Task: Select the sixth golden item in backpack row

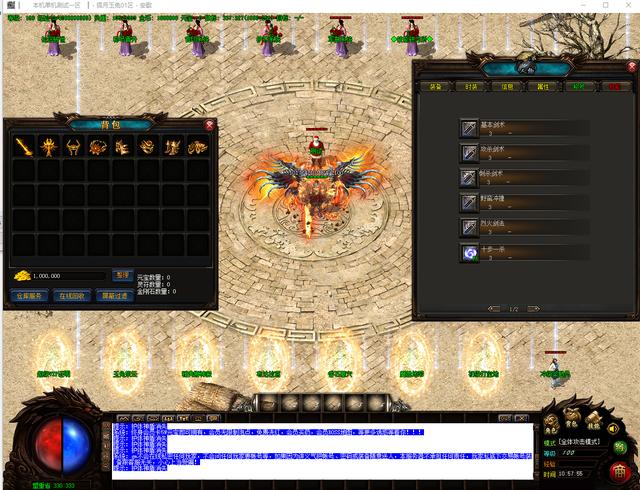Action: tap(147, 146)
